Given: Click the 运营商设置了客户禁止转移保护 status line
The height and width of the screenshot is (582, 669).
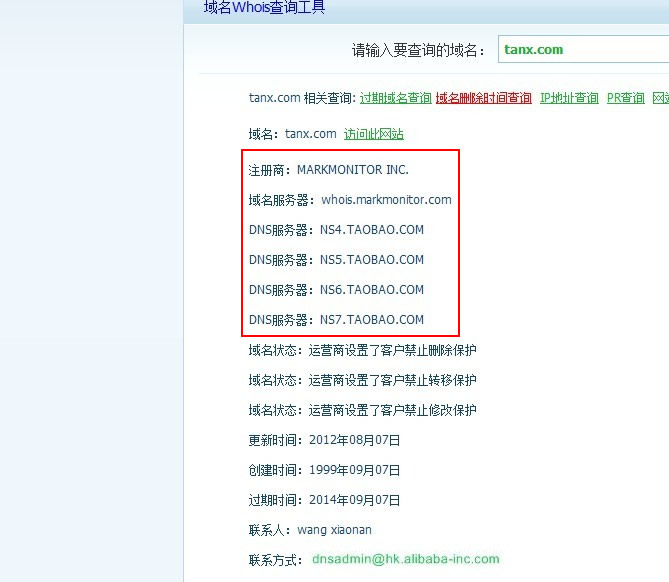Looking at the screenshot, I should point(393,380).
